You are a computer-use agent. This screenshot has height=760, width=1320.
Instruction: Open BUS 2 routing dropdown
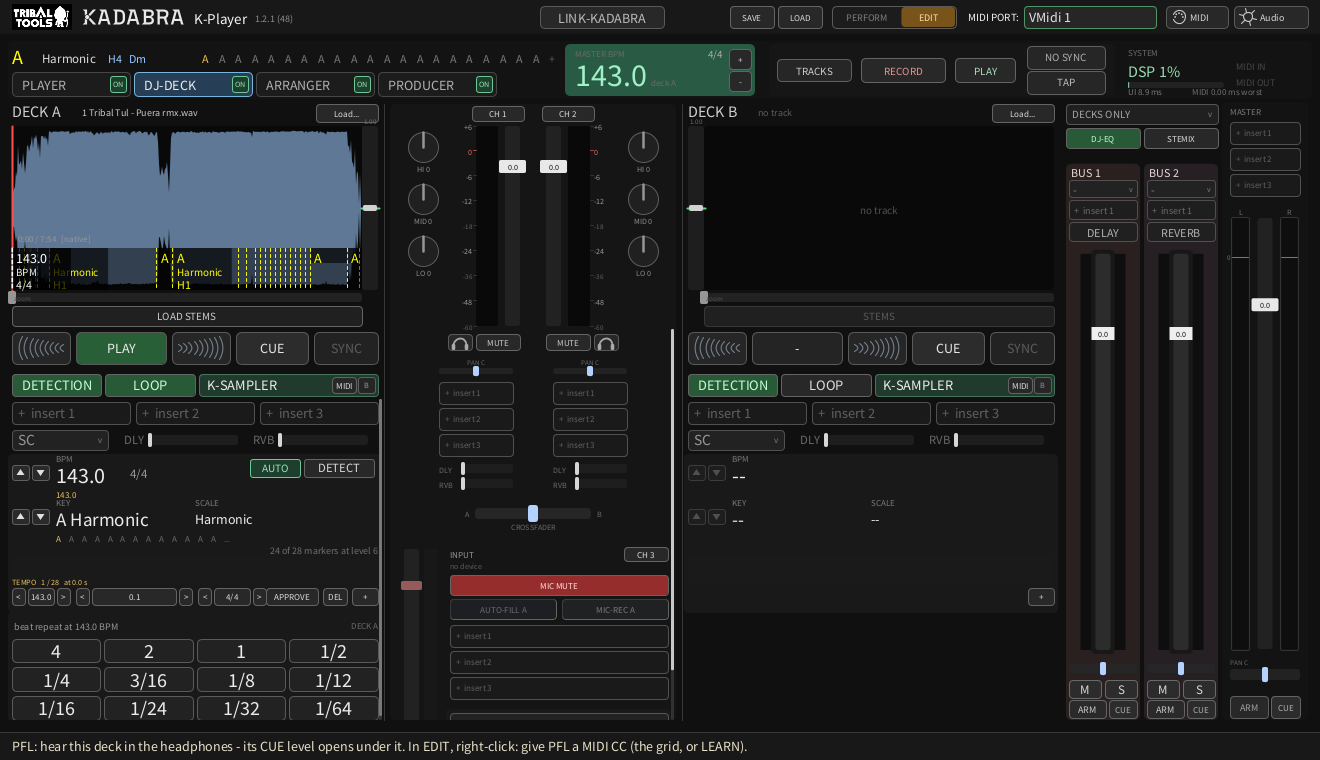[1181, 189]
